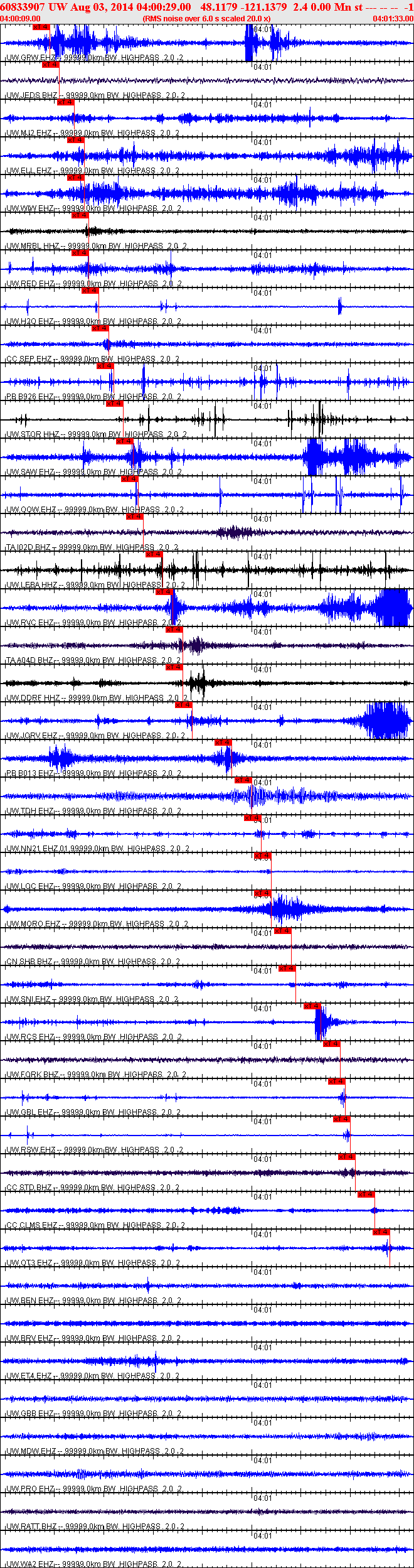Click the UW.MRBL HHZ station label
The width and height of the screenshot is (414, 1568).
pos(33,246)
